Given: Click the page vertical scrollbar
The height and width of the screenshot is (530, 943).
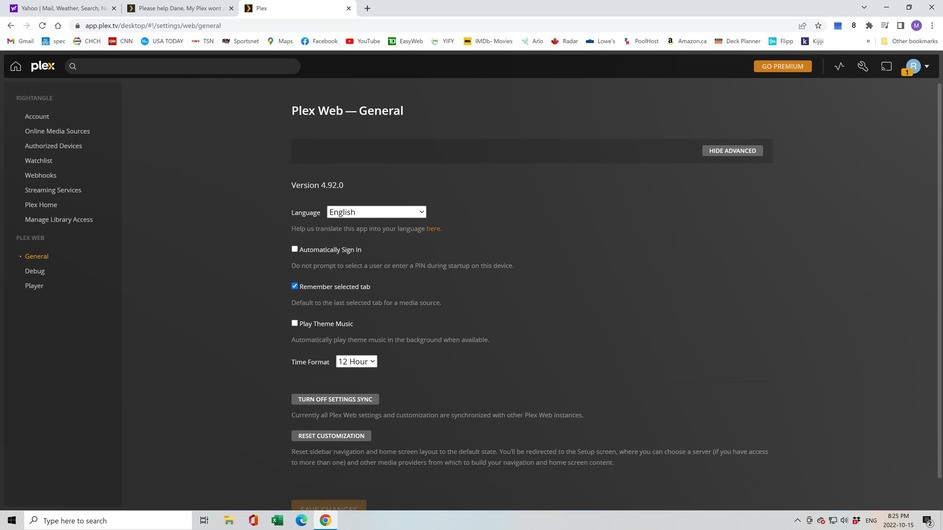Looking at the screenshot, I should [939, 281].
